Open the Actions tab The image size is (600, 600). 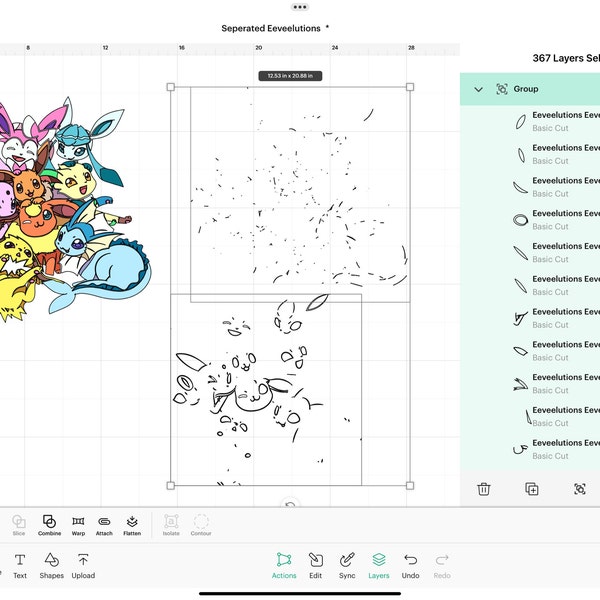(x=284, y=566)
